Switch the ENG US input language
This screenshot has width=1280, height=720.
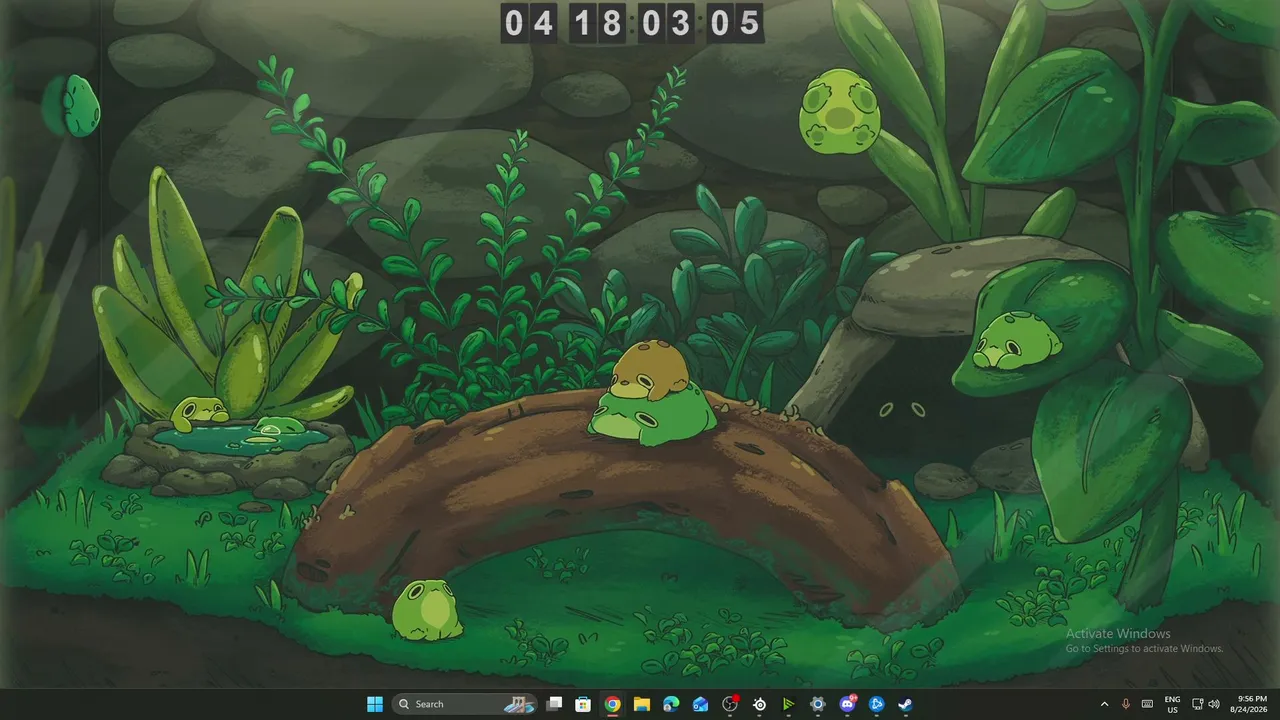pos(1173,704)
